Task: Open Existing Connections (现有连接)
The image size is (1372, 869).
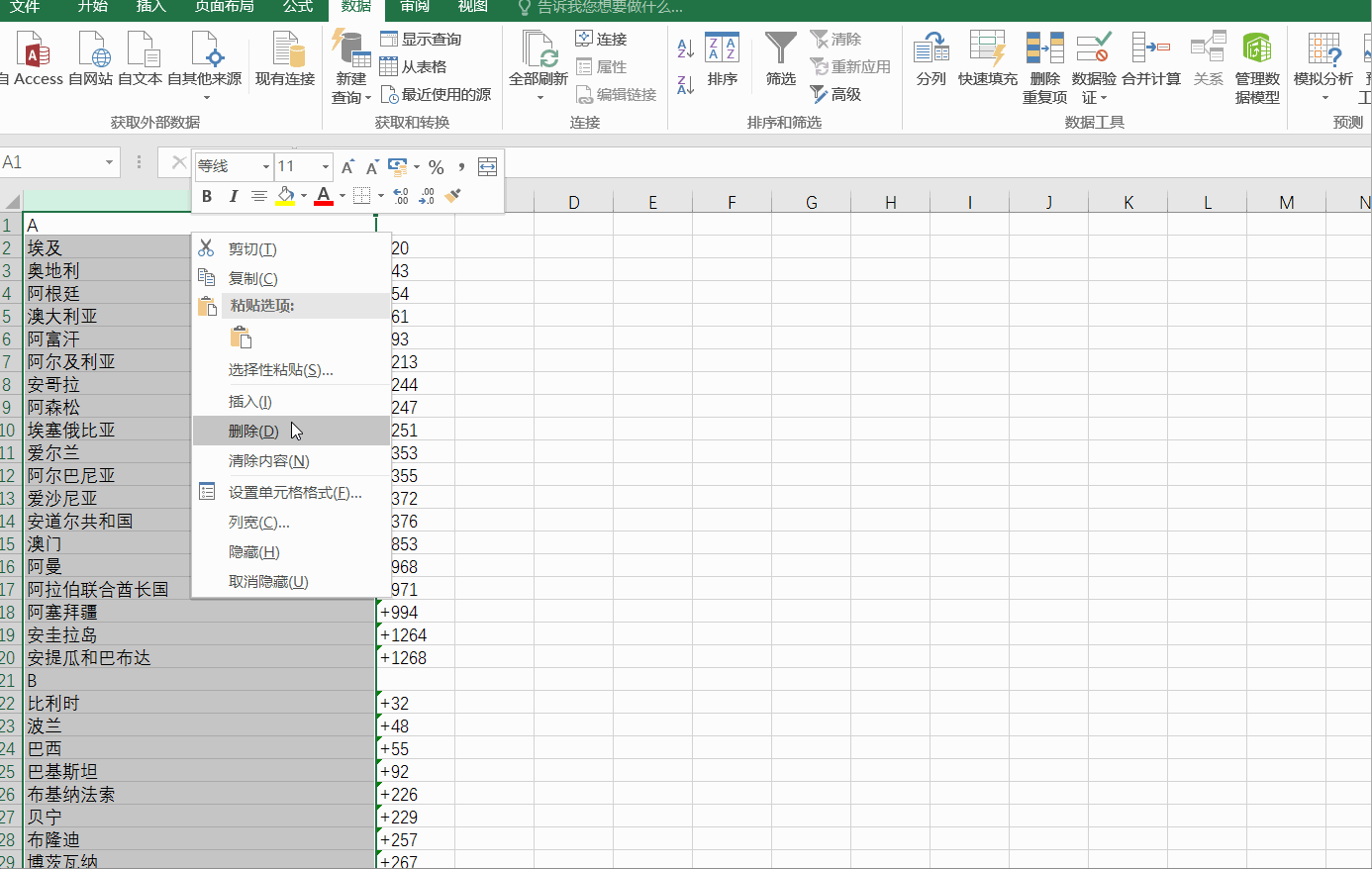Action: [285, 59]
